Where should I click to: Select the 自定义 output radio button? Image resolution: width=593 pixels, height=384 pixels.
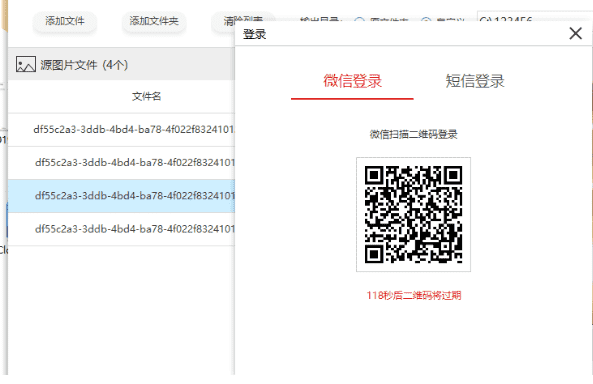(426, 20)
